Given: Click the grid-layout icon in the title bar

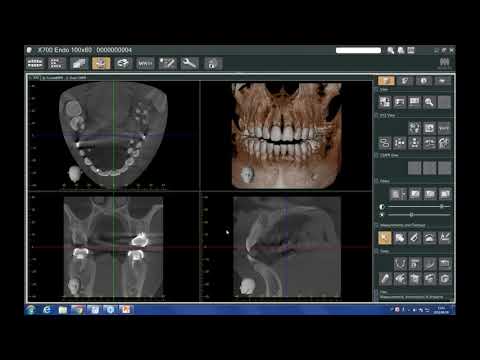Looking at the screenshot, I should [x=411, y=50].
